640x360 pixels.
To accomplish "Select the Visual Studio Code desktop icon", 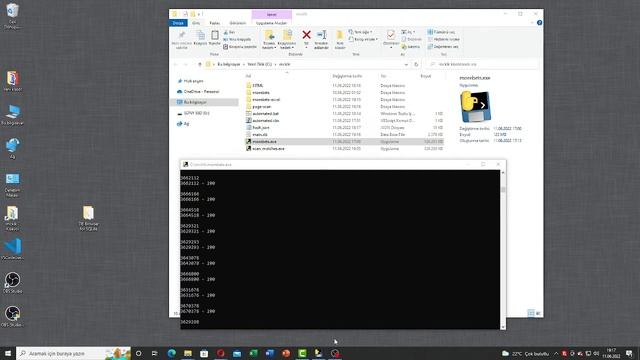I will [13, 249].
